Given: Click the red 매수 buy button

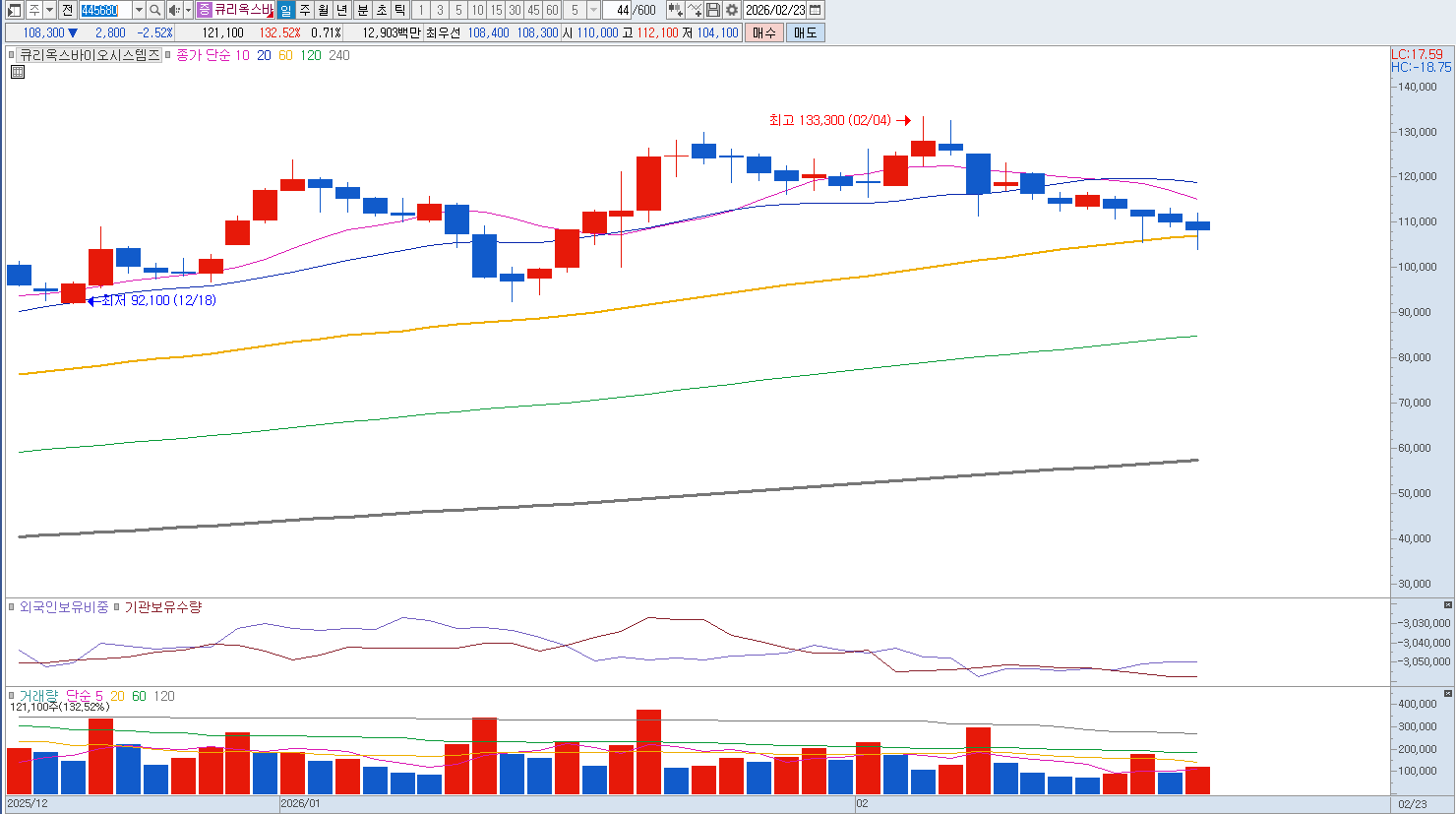Looking at the screenshot, I should 764,32.
